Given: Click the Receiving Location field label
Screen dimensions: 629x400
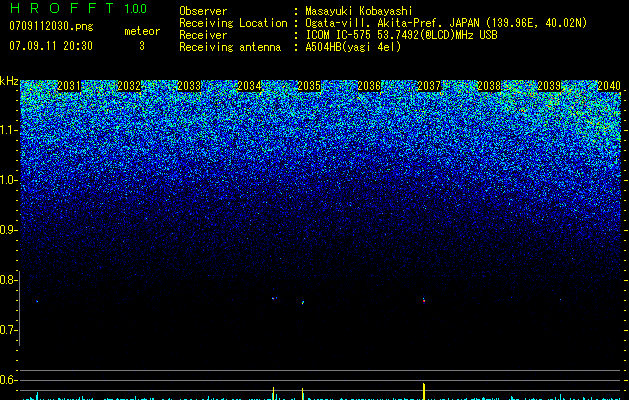Looking at the screenshot, I should (233, 23).
